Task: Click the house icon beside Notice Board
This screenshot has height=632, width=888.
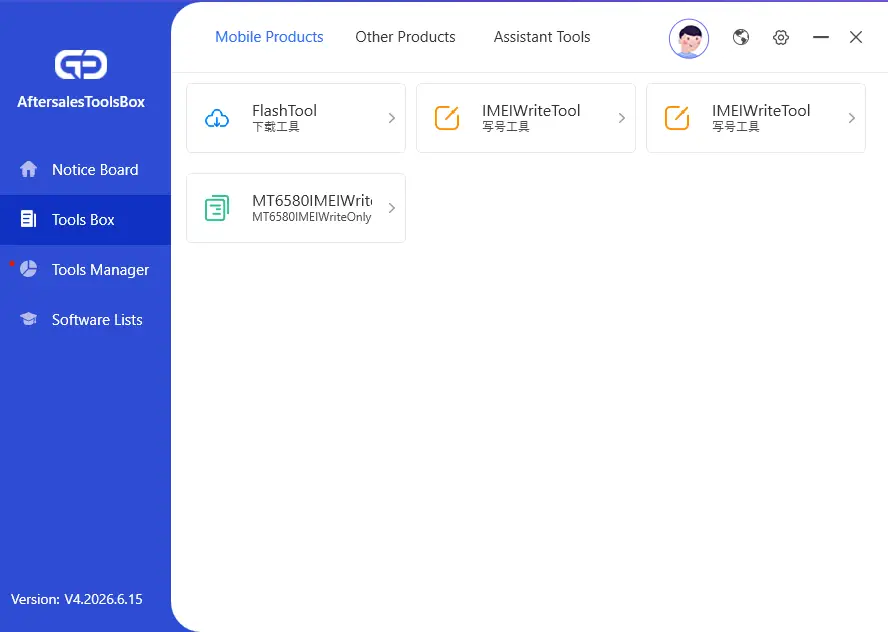Action: (x=28, y=169)
